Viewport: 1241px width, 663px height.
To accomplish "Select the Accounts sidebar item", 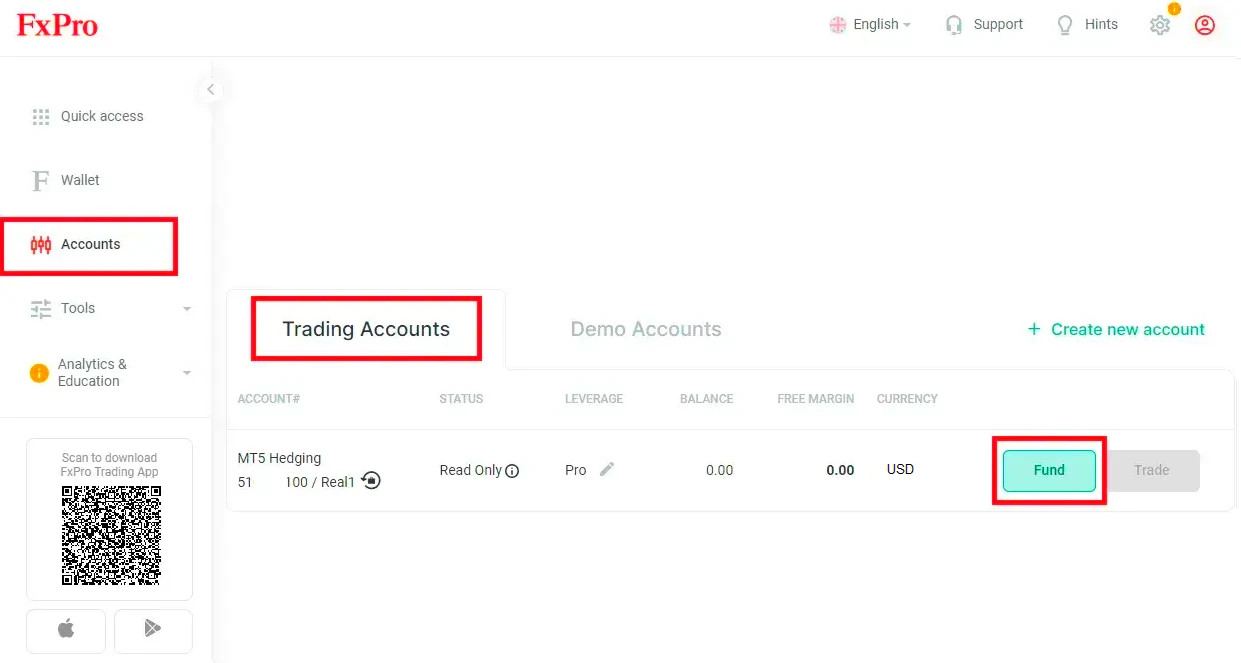I will (89, 244).
